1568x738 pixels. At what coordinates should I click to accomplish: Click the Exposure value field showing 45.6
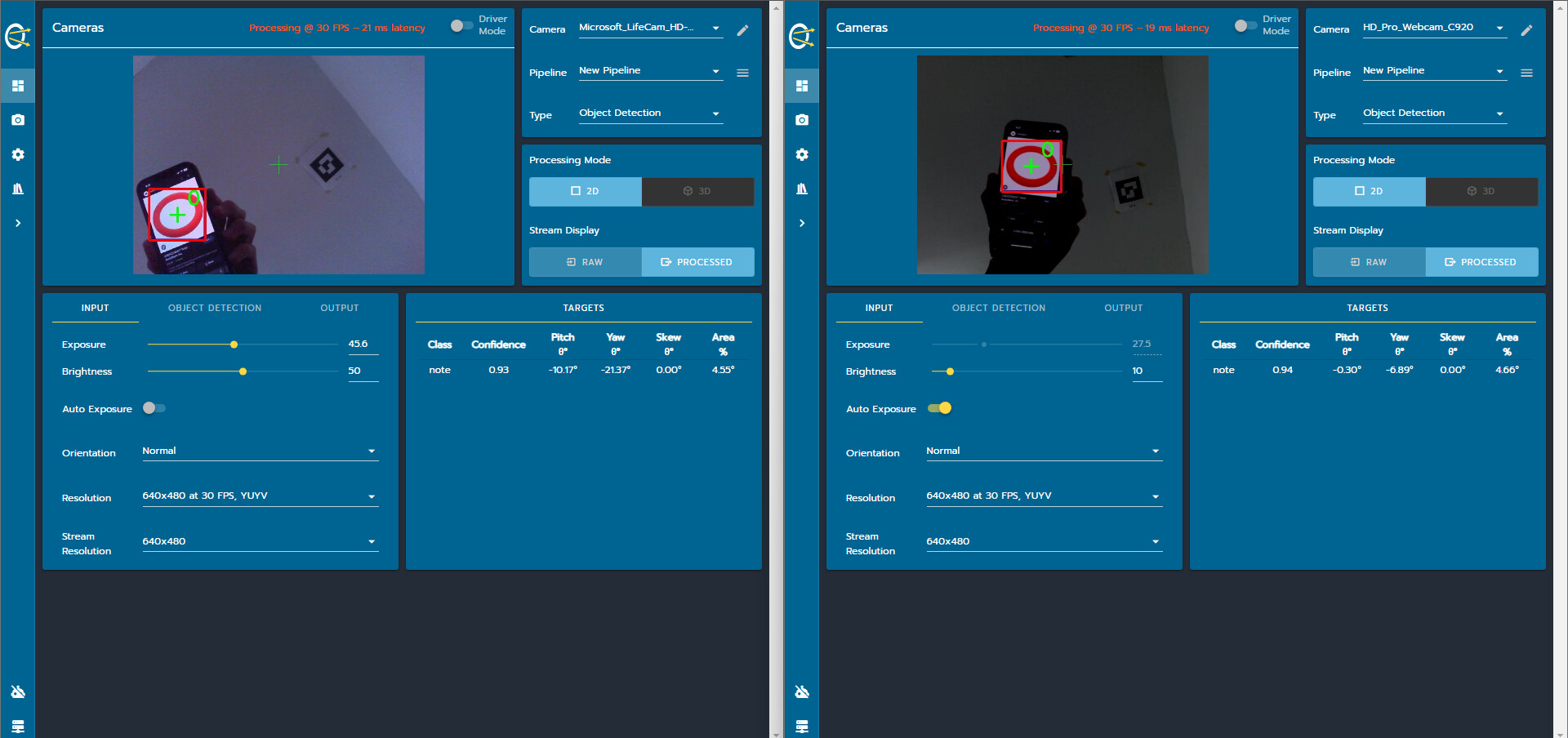coord(363,345)
